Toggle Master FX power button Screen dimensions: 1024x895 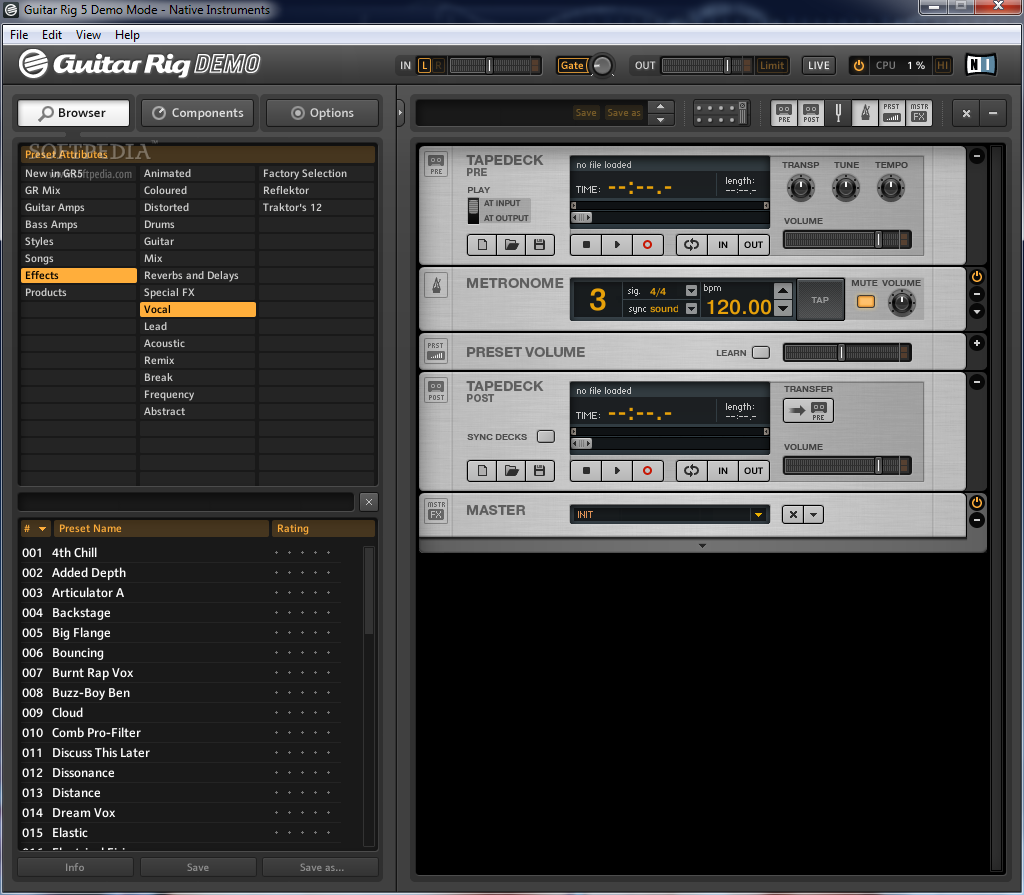(977, 502)
